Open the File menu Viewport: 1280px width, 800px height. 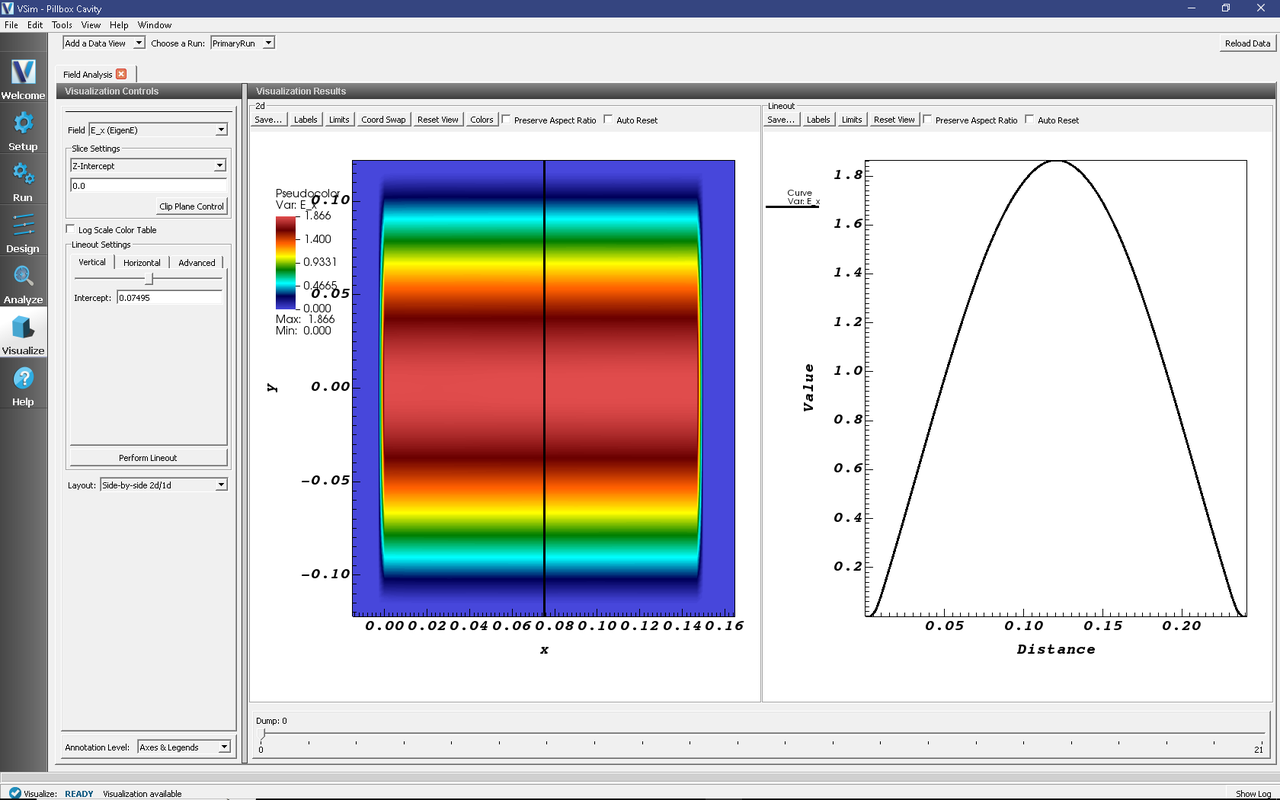click(x=11, y=25)
